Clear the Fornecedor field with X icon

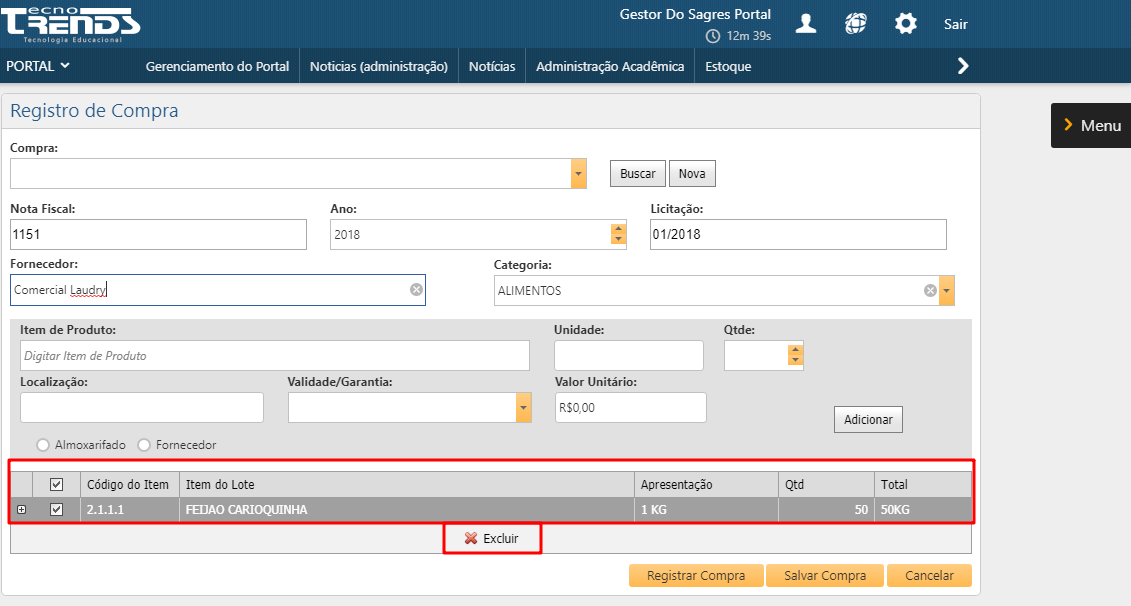[x=416, y=290]
